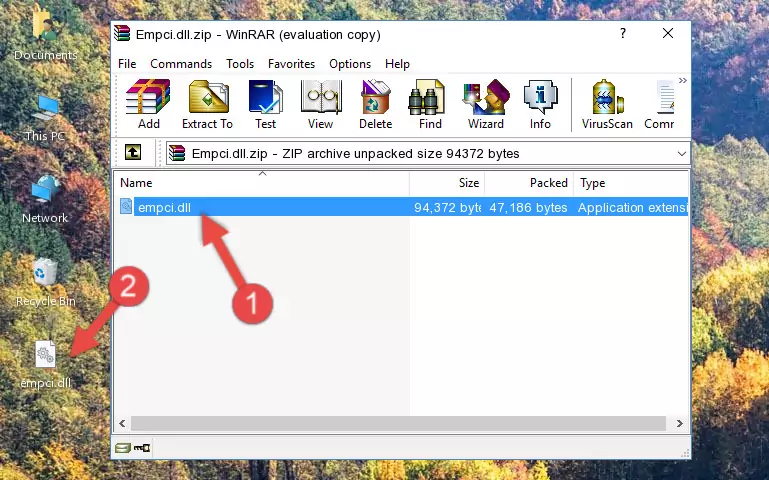Expand hidden toolbar buttons chevron
The height and width of the screenshot is (480, 769).
pyautogui.click(x=683, y=80)
